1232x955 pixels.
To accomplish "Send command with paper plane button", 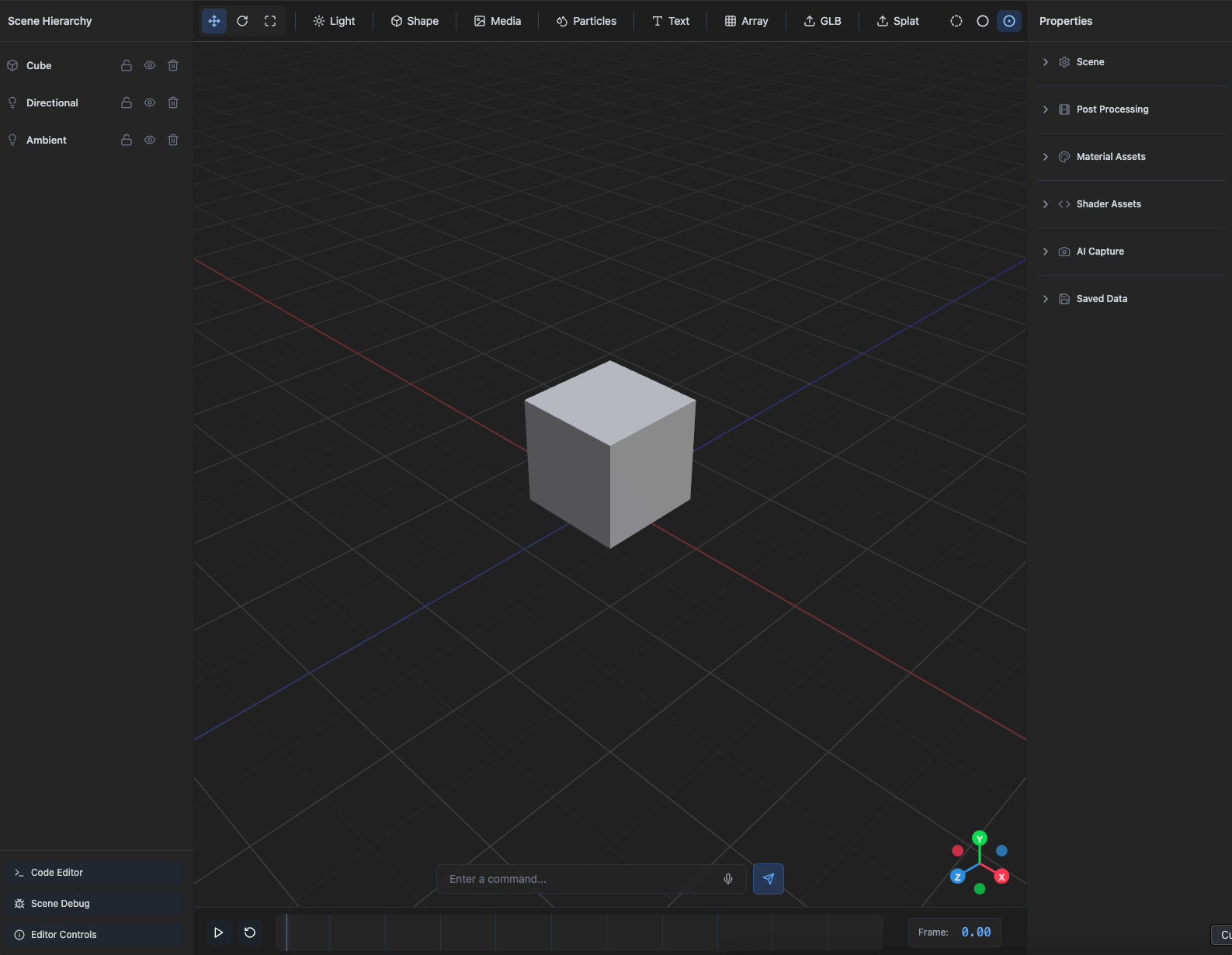I will tap(769, 879).
